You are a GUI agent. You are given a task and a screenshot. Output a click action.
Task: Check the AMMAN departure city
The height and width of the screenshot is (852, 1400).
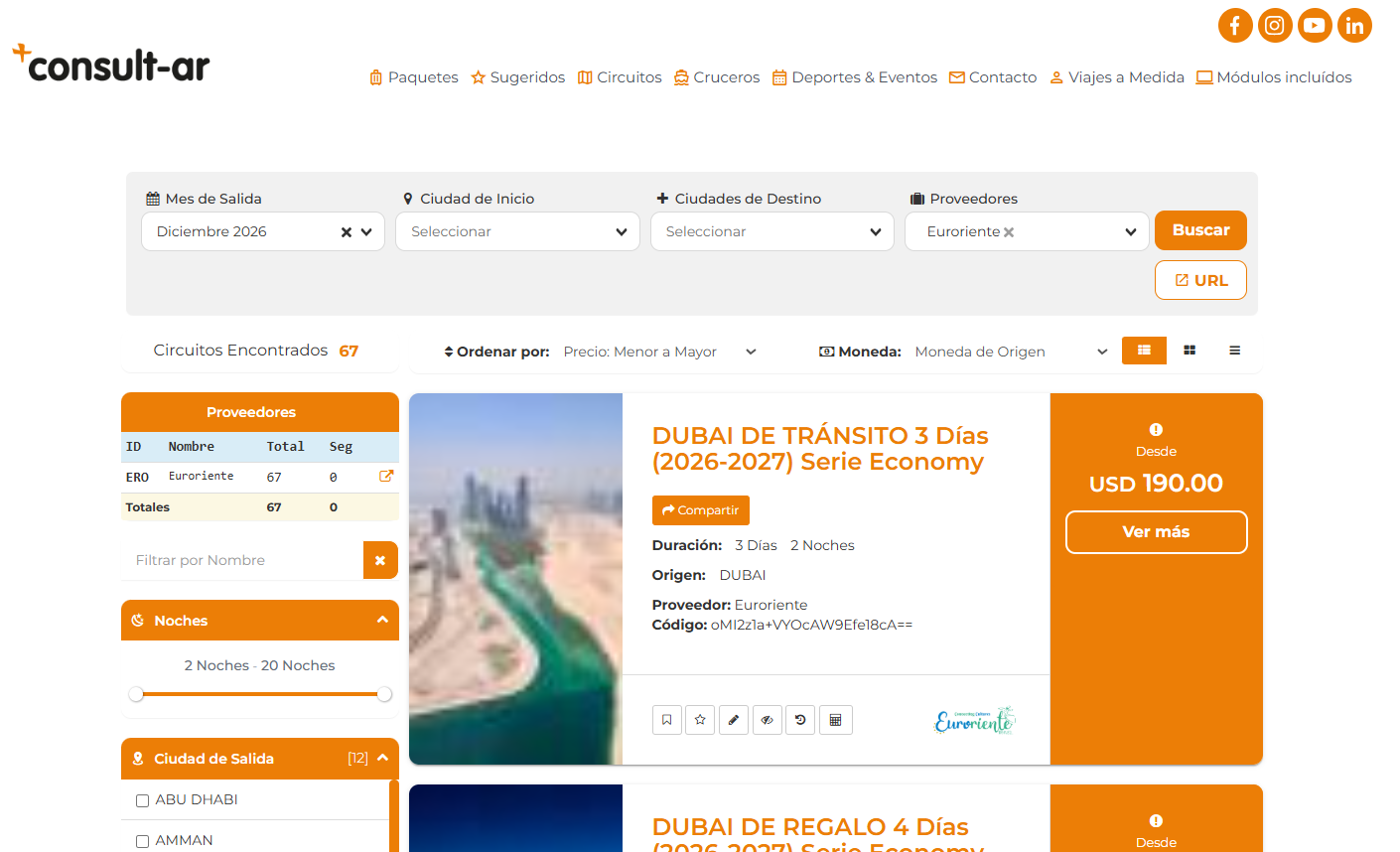click(142, 840)
